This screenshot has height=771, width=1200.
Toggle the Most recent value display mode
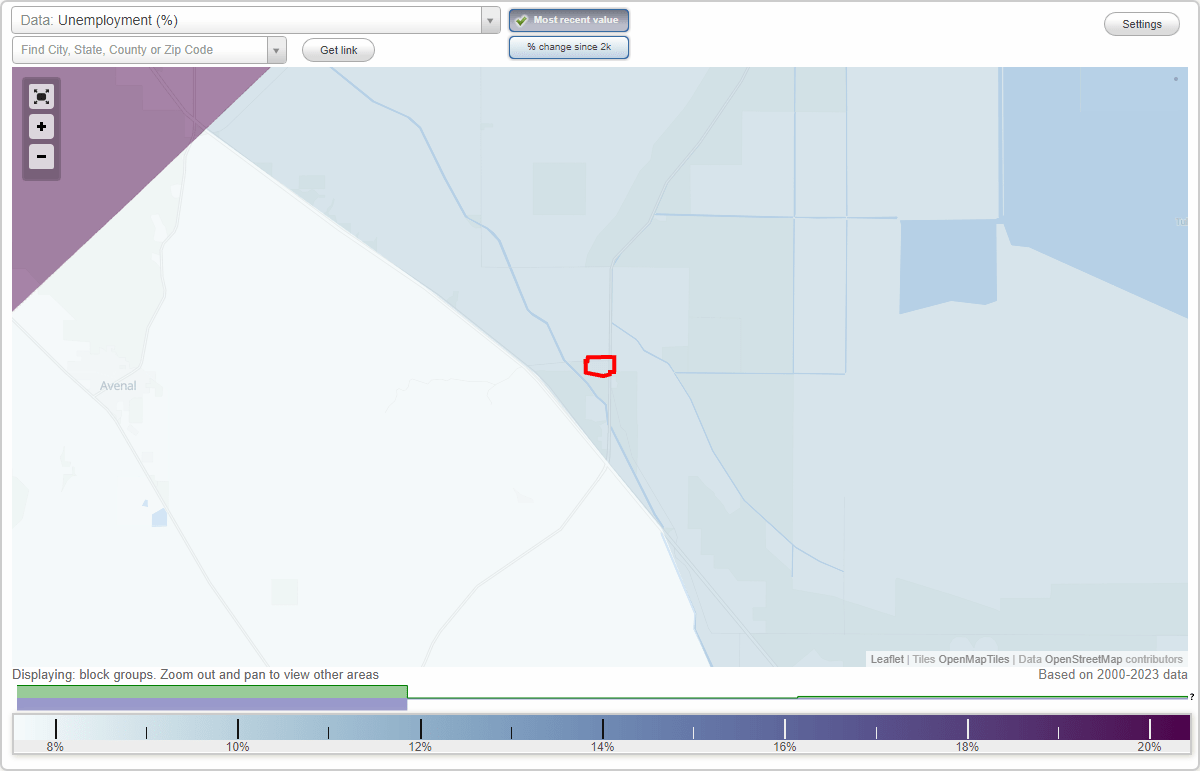pos(569,20)
